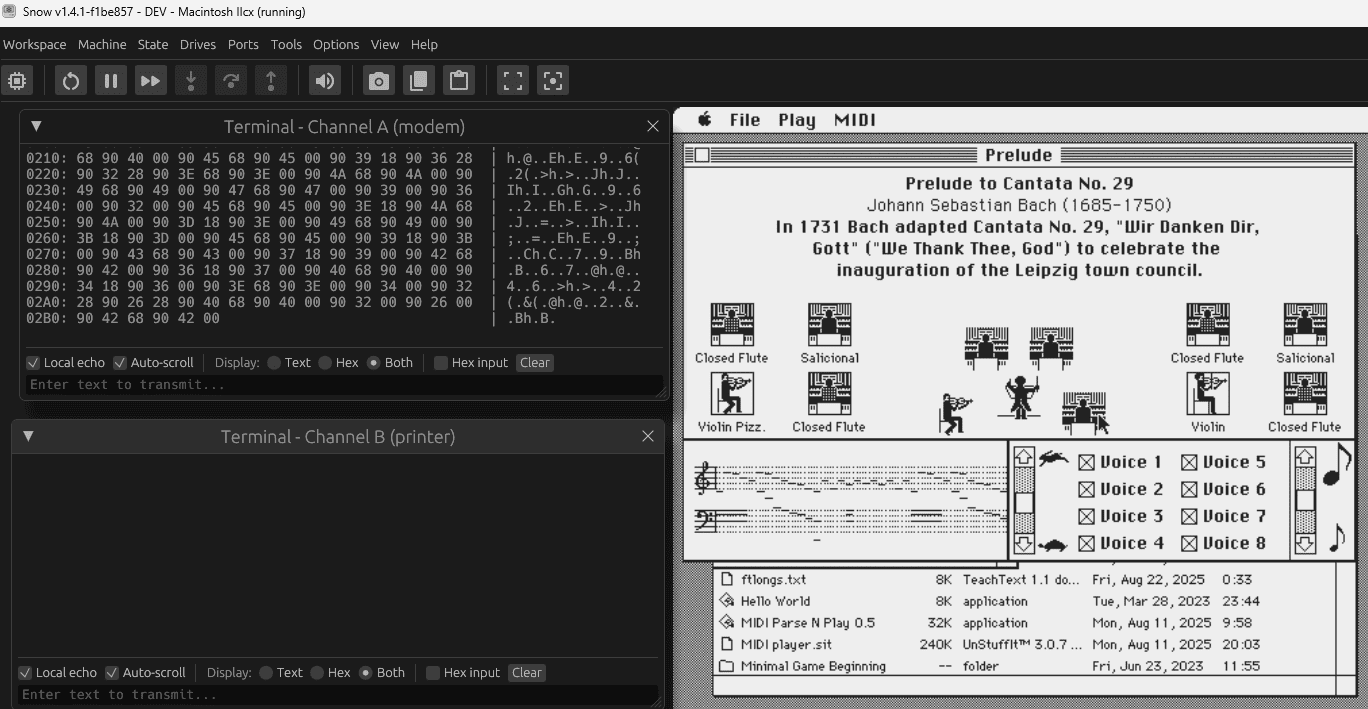Screen dimensions: 1368x709
Task: Uncheck Voice 4 checkbox
Action: click(1087, 544)
